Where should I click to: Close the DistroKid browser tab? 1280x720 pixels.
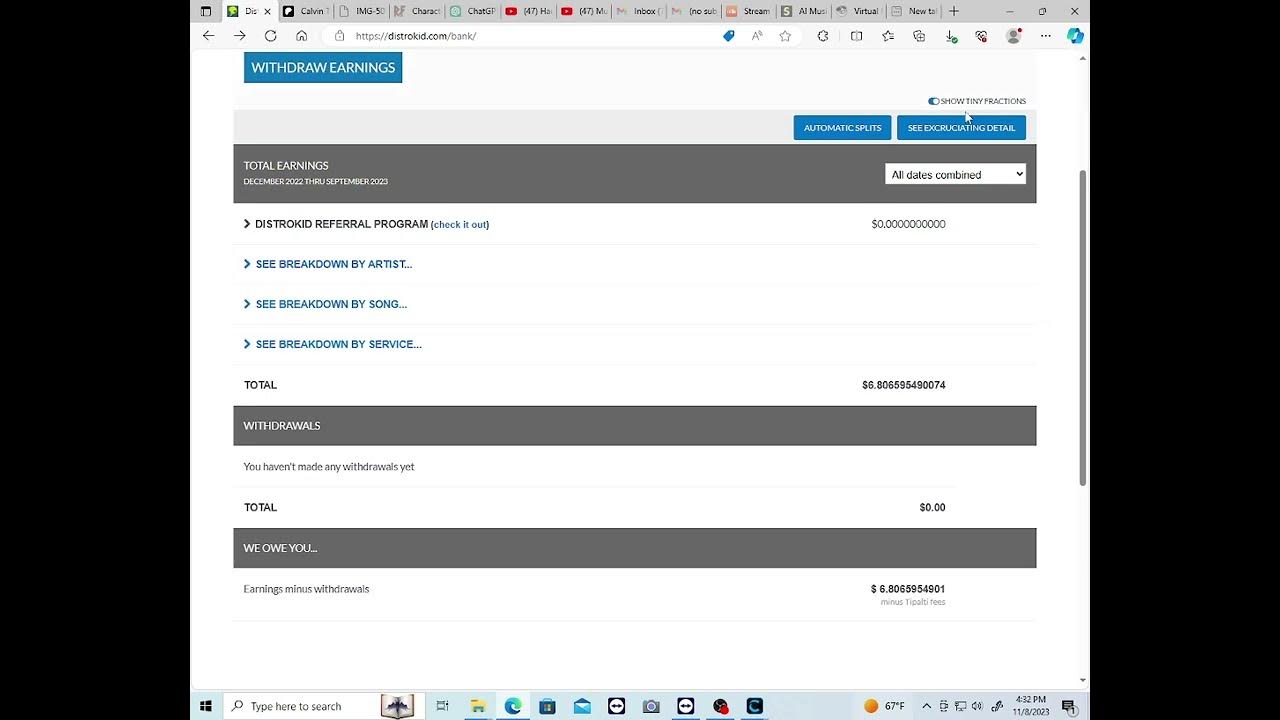tap(267, 11)
